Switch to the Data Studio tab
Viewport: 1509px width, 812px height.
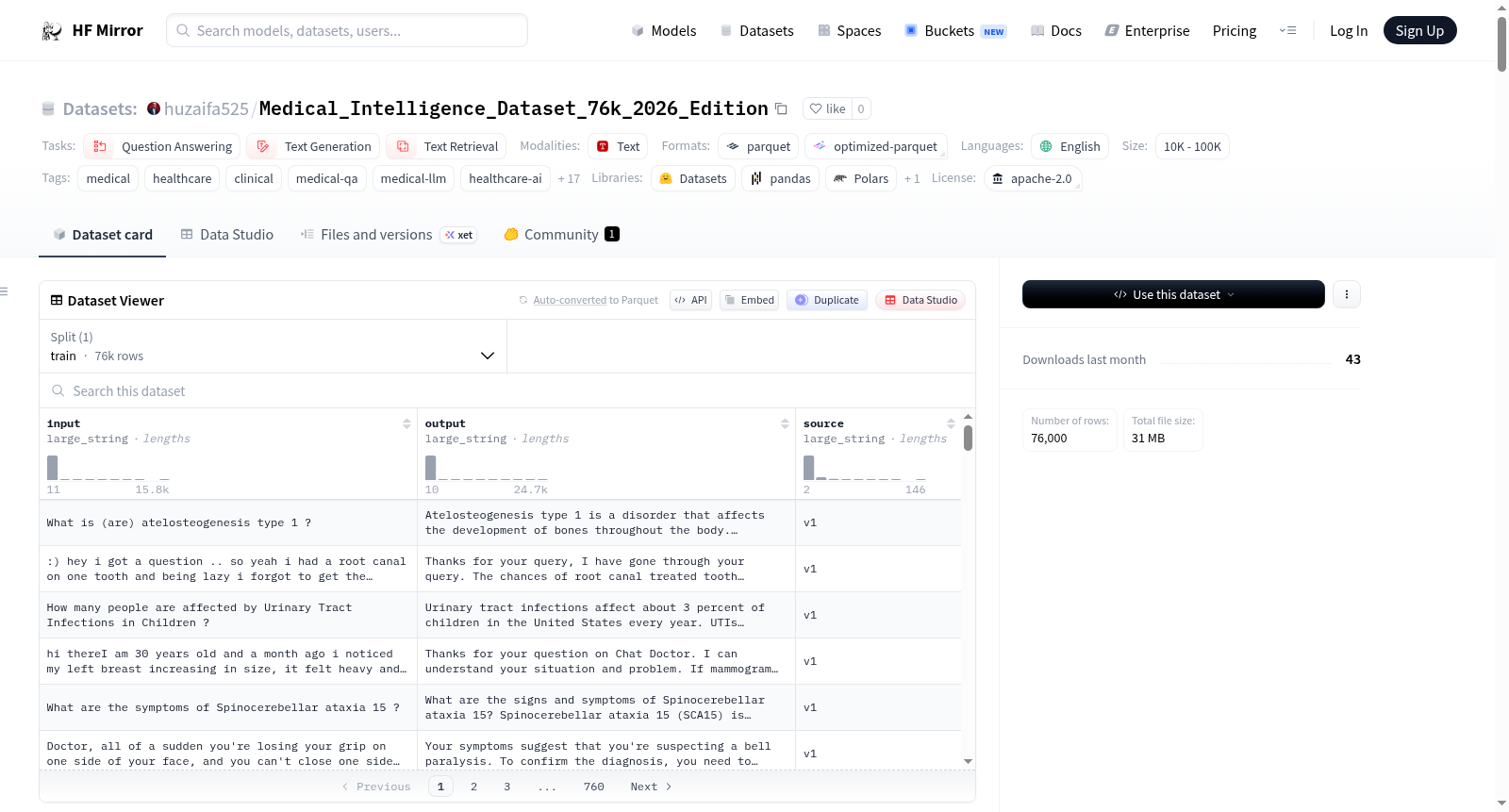coord(227,235)
